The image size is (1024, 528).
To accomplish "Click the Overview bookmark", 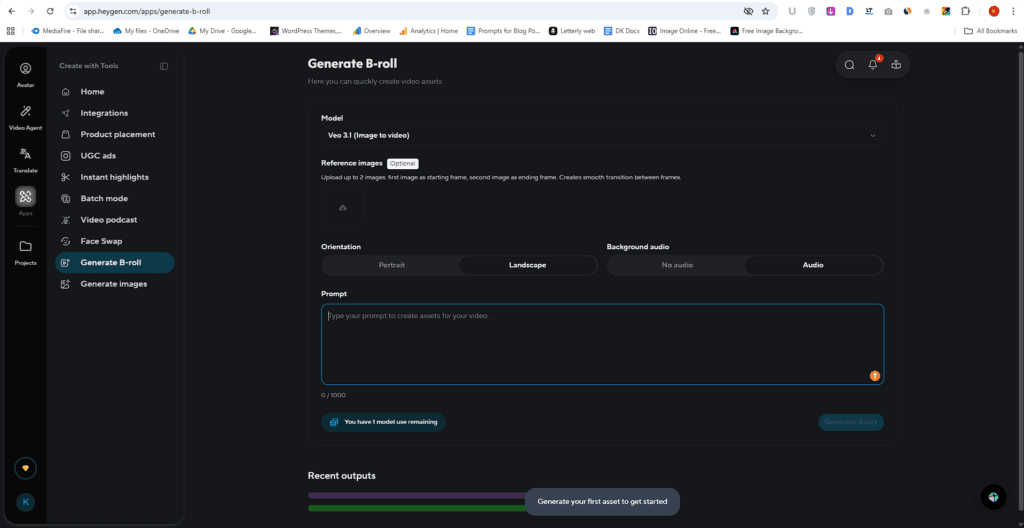I will [372, 31].
